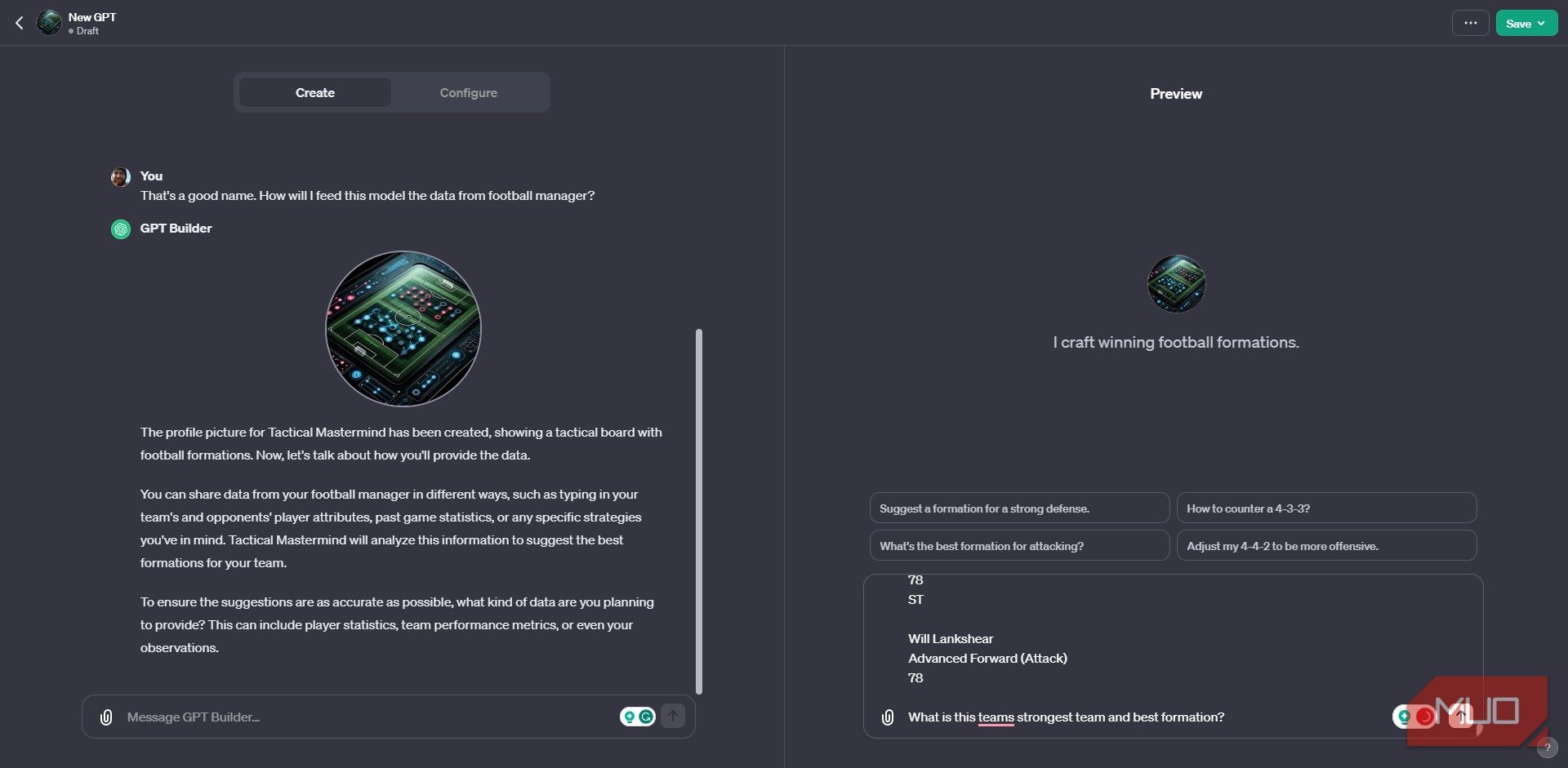Switch to the Configure tab

click(x=468, y=92)
